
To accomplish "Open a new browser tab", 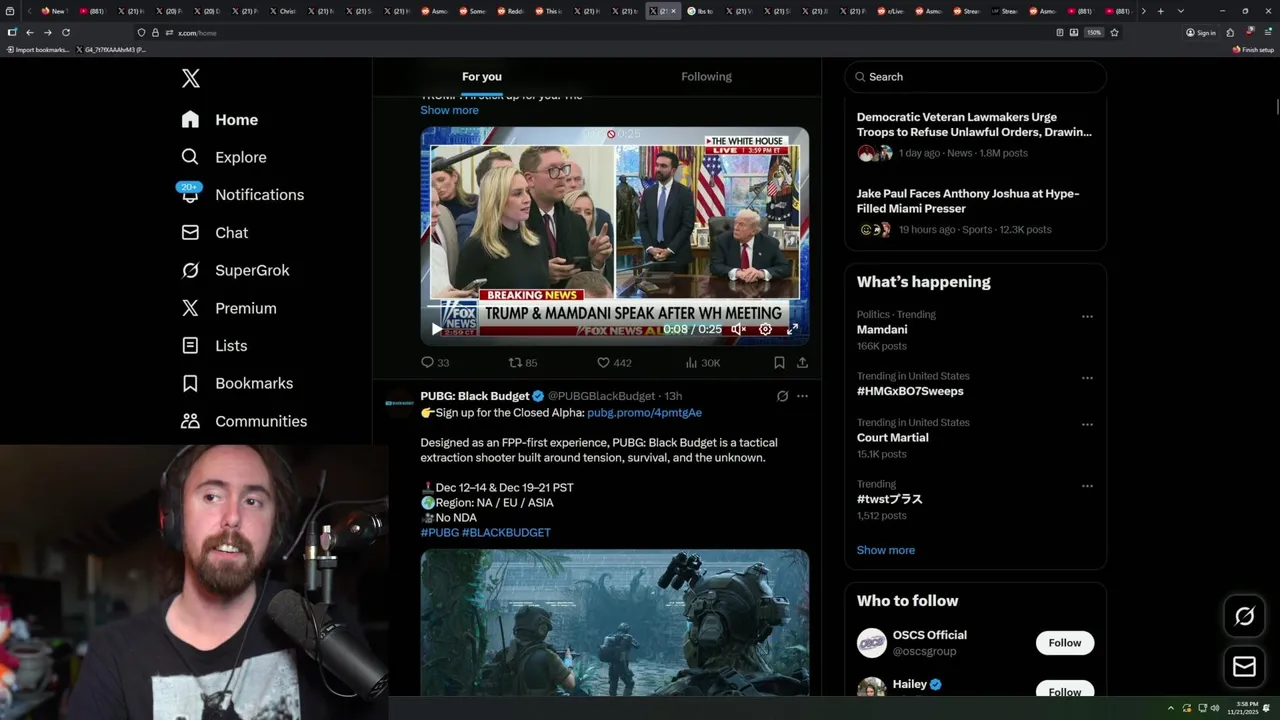I will coord(1160,11).
